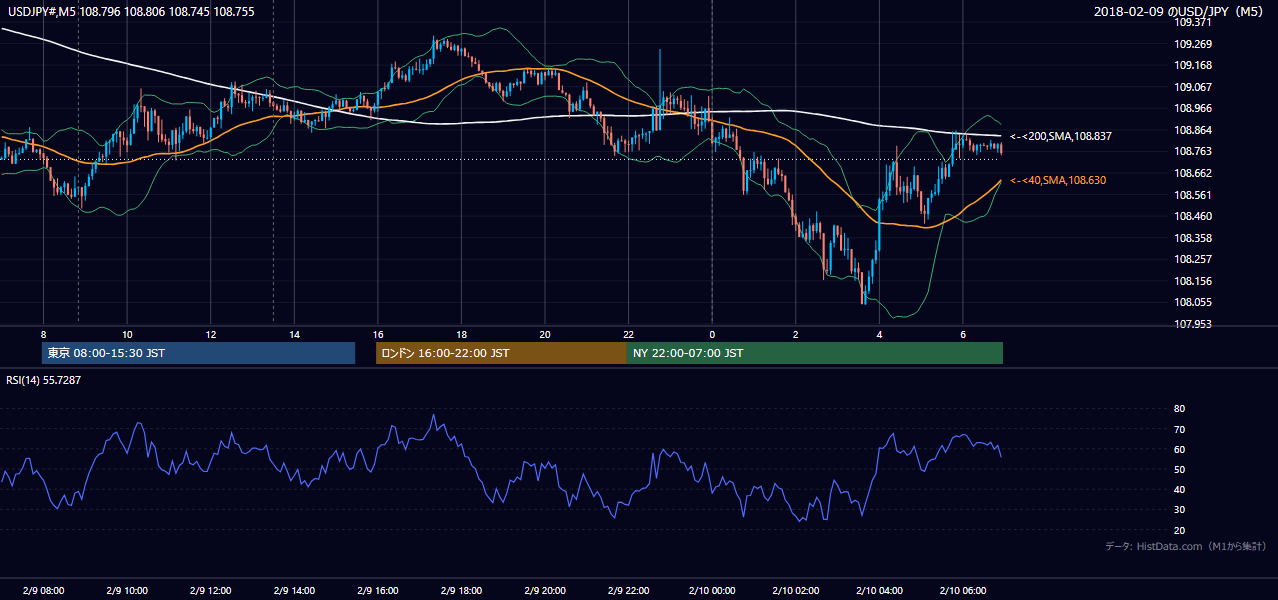Click the 2/9 10:00 time label
This screenshot has height=600, width=1278.
click(127, 590)
